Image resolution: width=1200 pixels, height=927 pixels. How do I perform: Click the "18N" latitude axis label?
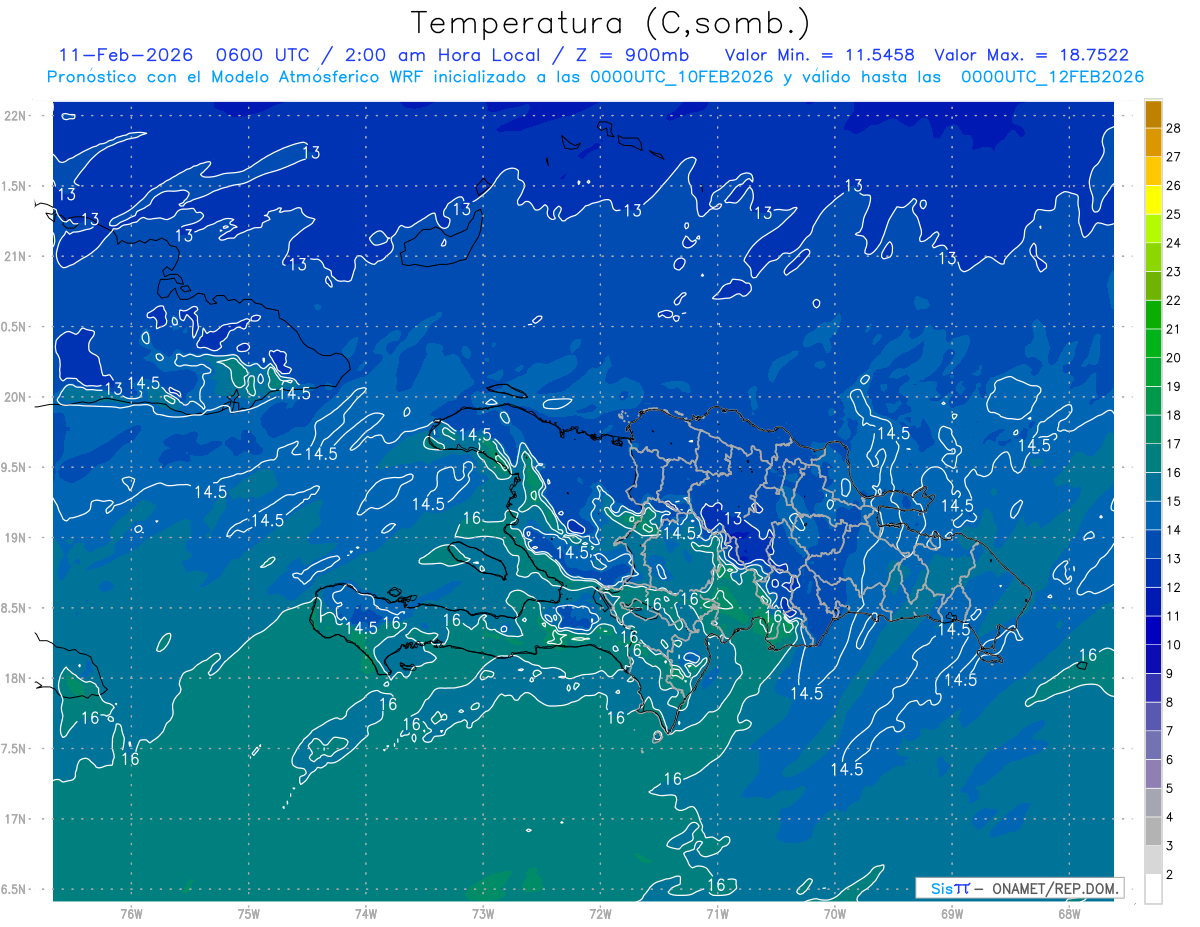(17, 679)
